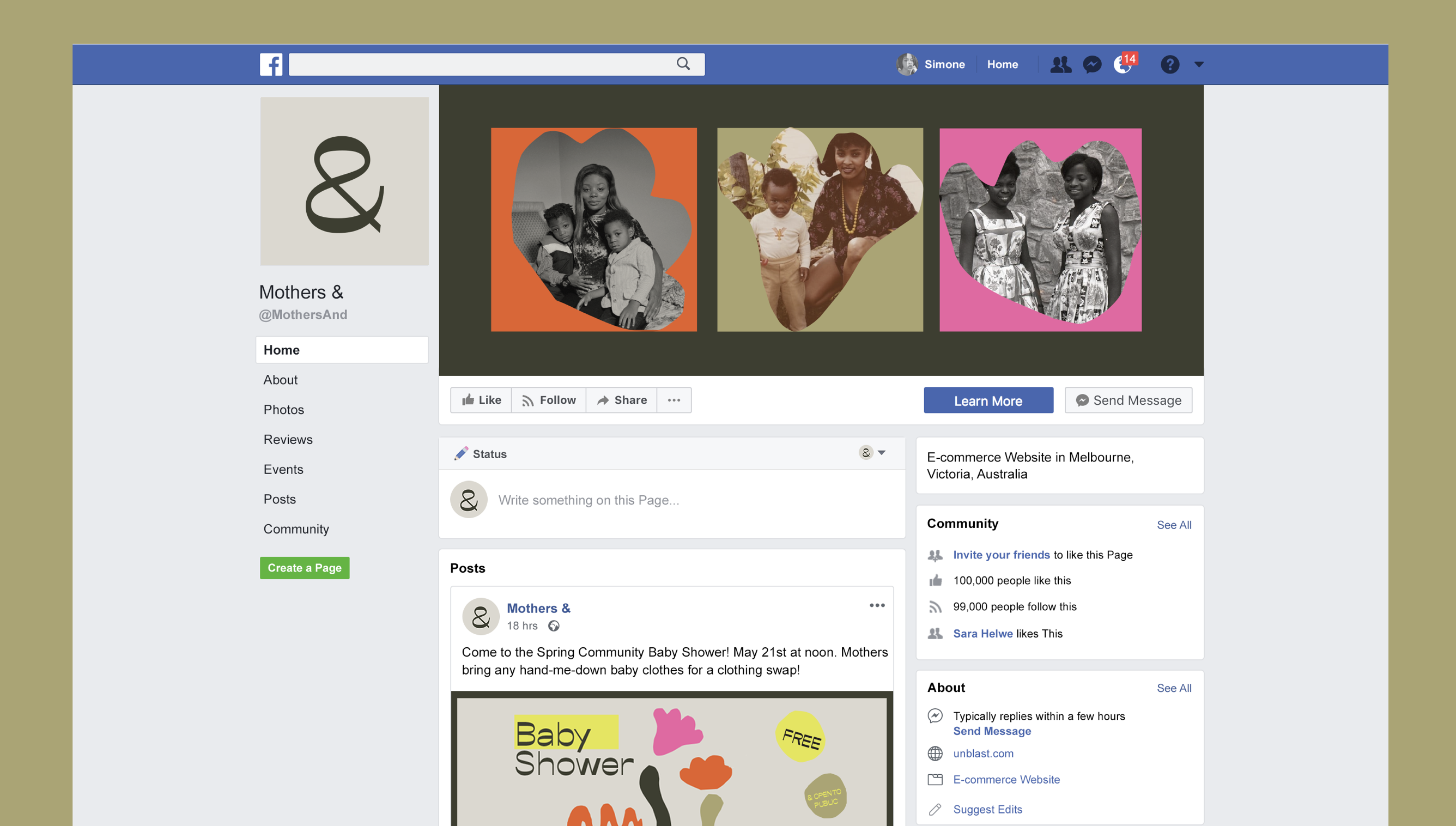Screen dimensions: 1456x826
Task: Open the Posts section in sidebar
Action: click(280, 499)
